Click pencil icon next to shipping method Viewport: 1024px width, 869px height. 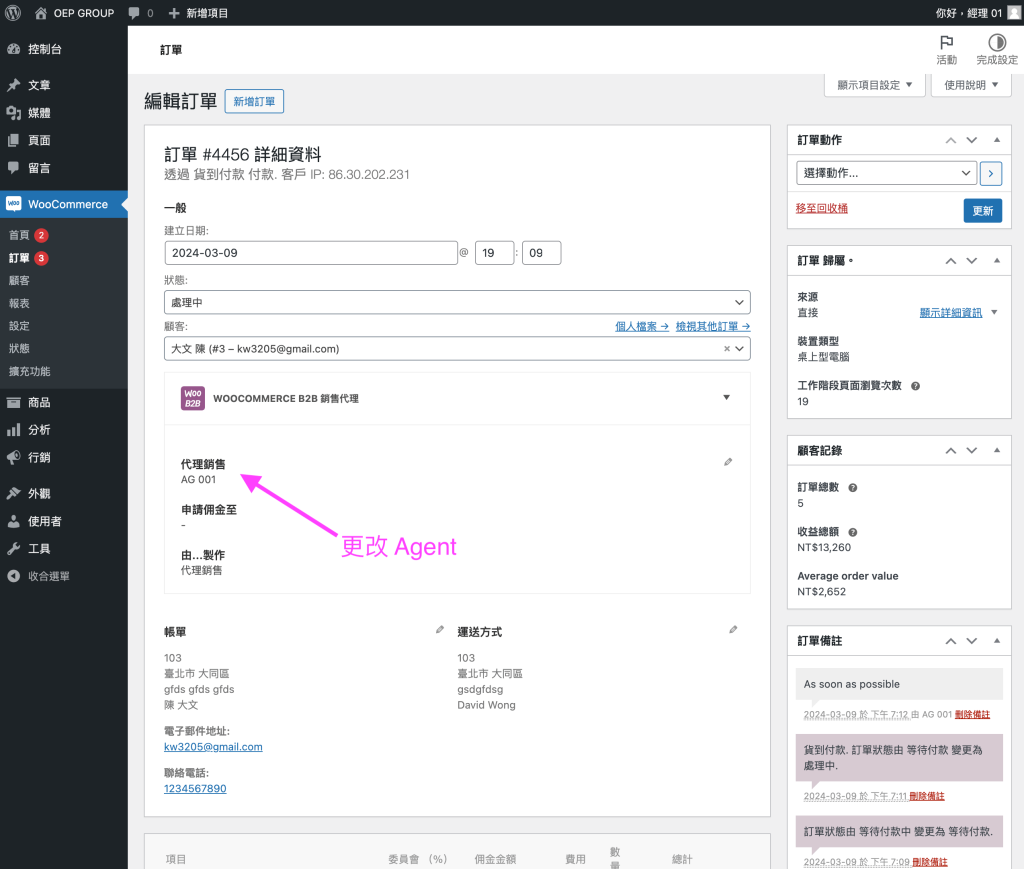coord(733,630)
